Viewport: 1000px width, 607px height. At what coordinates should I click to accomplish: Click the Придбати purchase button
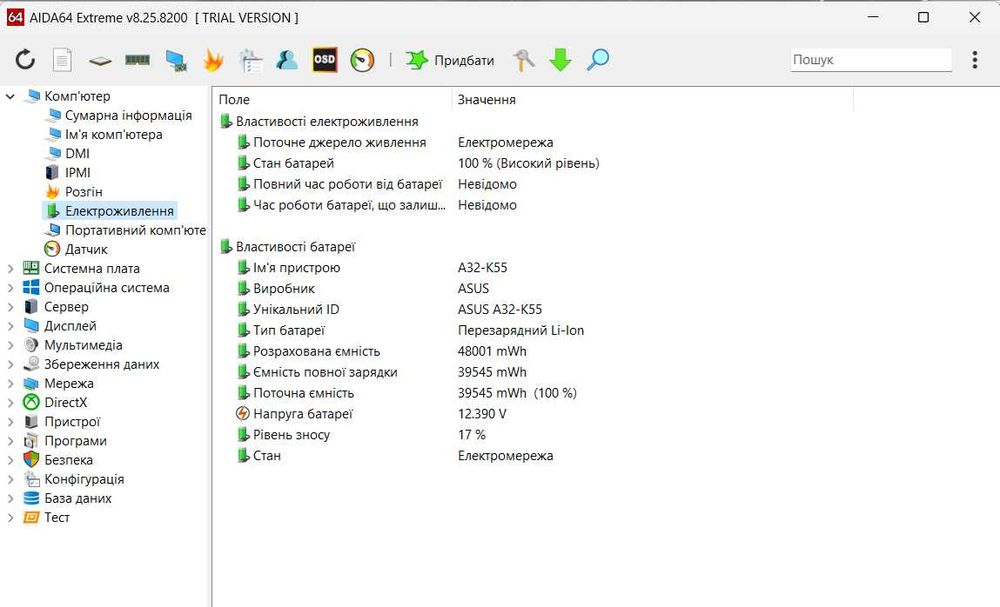click(x=450, y=61)
